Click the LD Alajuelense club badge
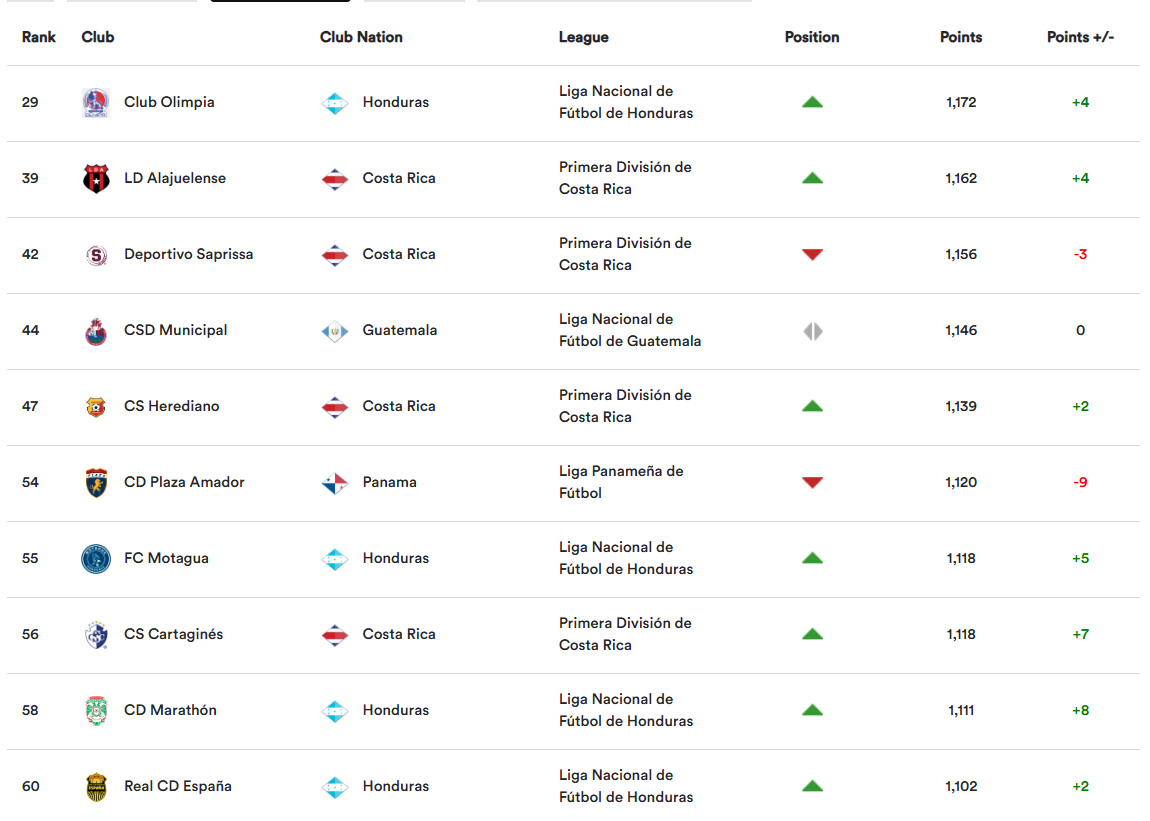1150x821 pixels. (x=96, y=178)
